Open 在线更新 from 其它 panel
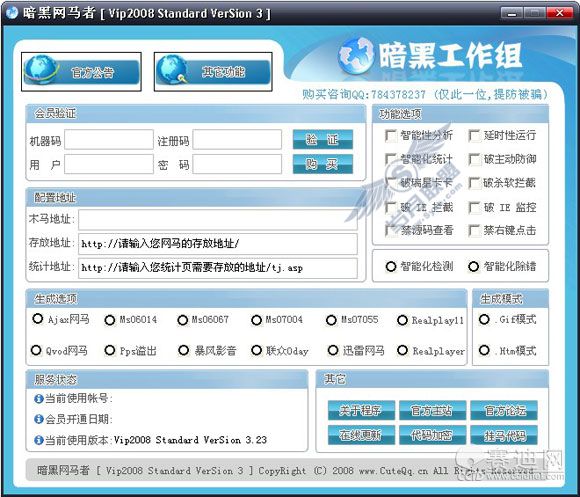The height and width of the screenshot is (497, 580). click(361, 435)
